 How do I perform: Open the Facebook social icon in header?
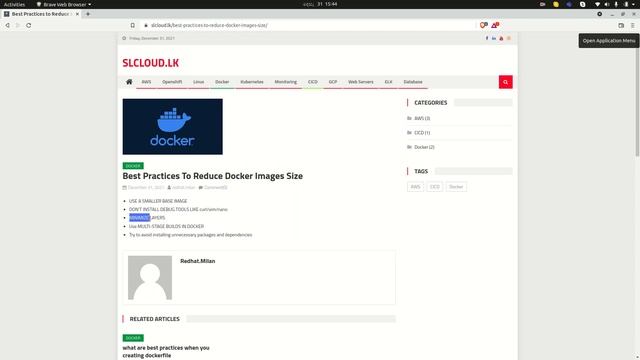click(487, 38)
